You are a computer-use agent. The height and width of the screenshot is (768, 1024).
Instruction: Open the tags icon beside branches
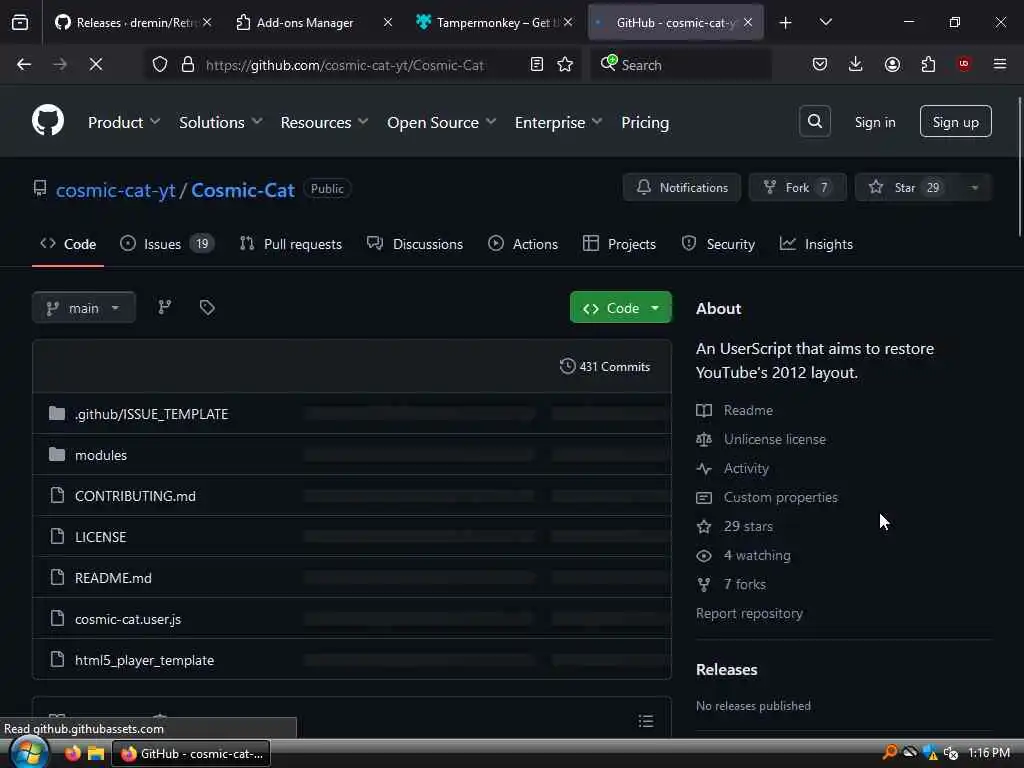[207, 308]
